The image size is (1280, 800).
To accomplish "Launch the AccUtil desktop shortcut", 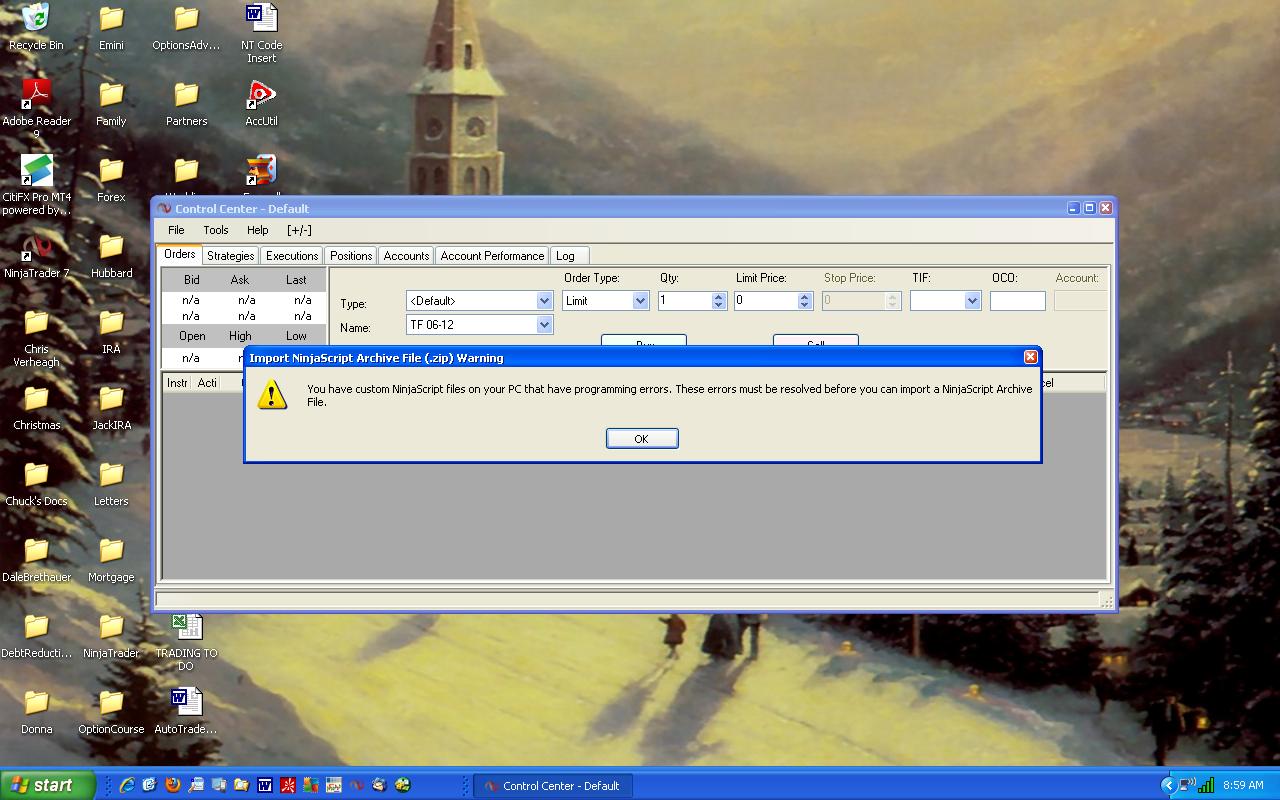I will click(261, 104).
